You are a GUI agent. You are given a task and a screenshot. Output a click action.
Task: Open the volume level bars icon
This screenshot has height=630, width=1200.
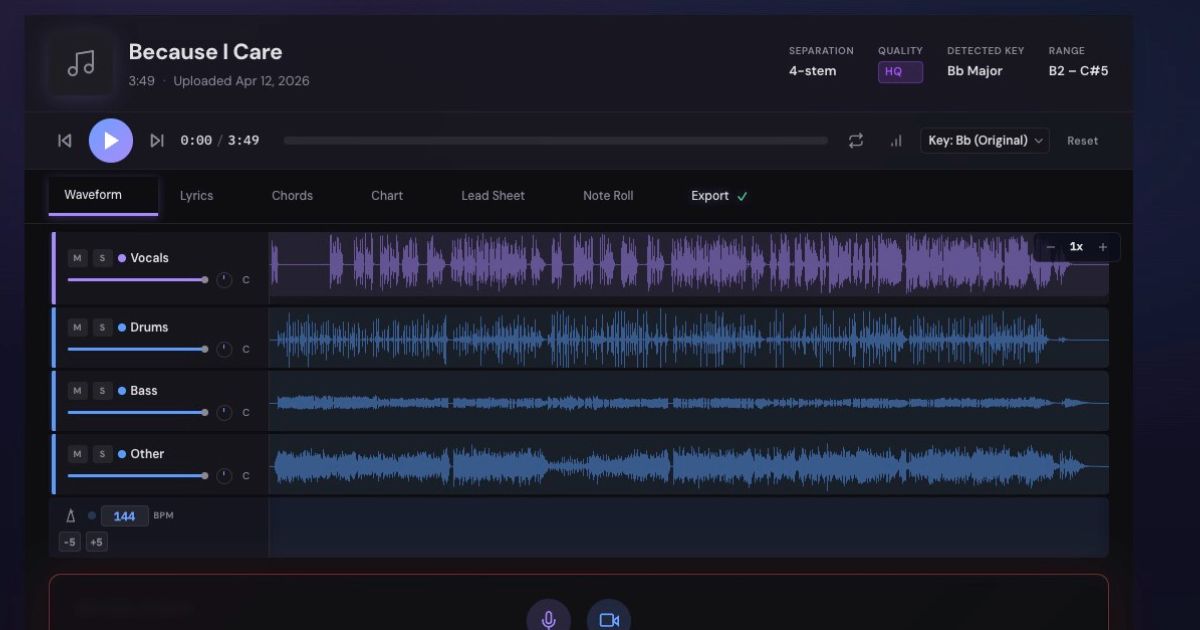896,141
